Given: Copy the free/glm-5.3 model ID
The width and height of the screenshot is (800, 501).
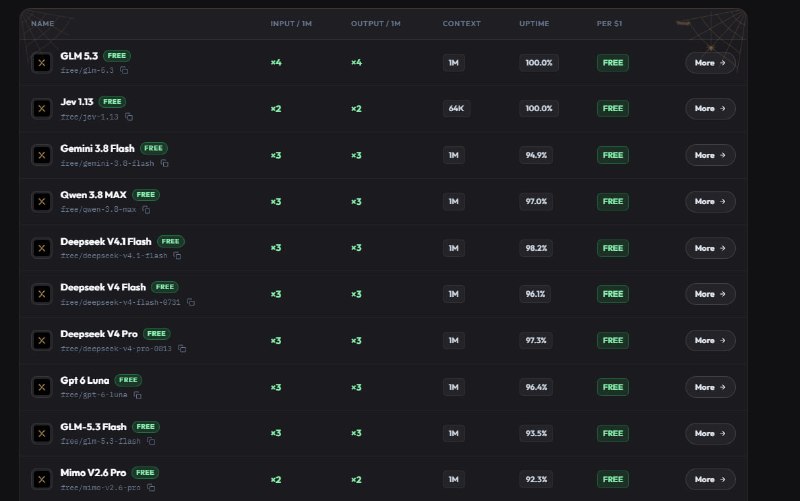Looking at the screenshot, I should click(124, 70).
